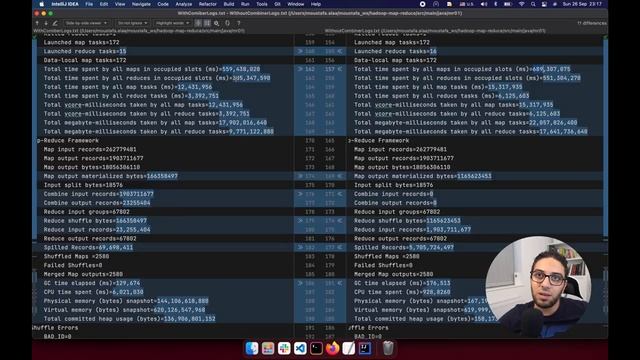Click right pane Data-local map tasks=172 line
The image size is (640, 360).
395,60
